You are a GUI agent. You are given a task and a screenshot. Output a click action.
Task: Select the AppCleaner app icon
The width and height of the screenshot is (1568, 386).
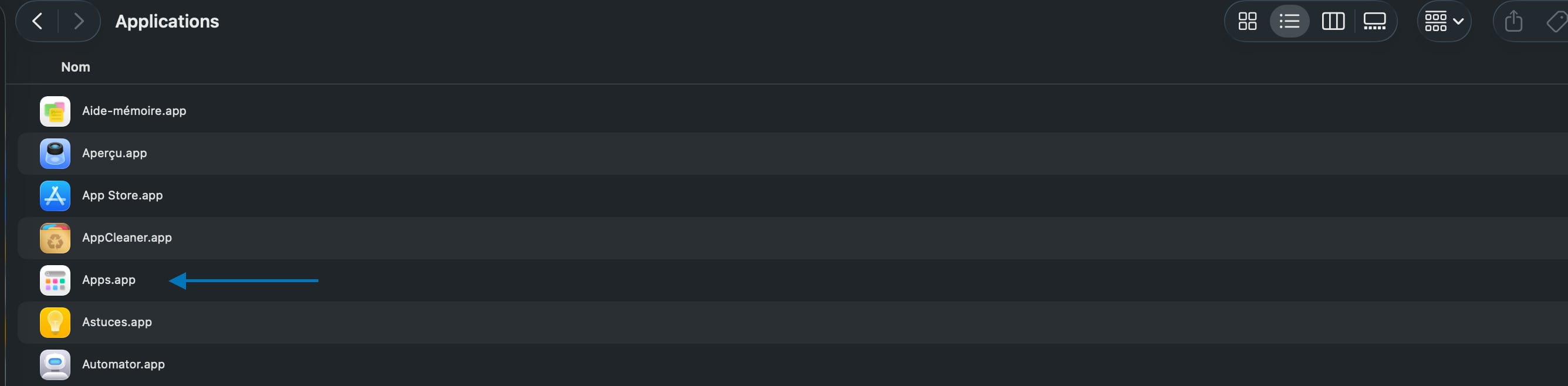pos(55,238)
